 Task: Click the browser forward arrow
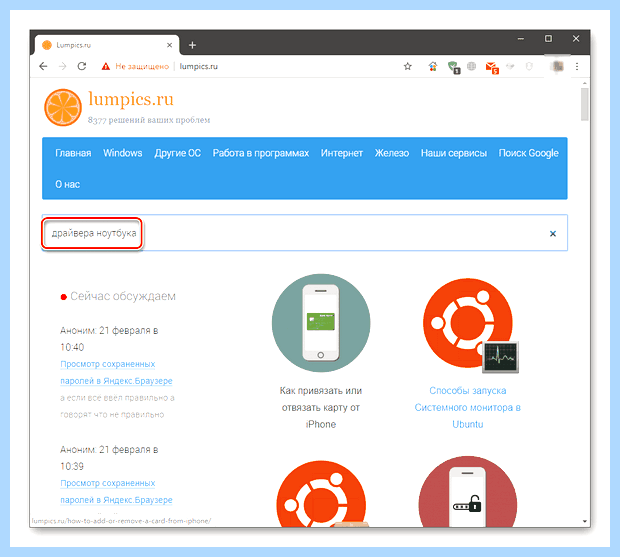(x=62, y=66)
